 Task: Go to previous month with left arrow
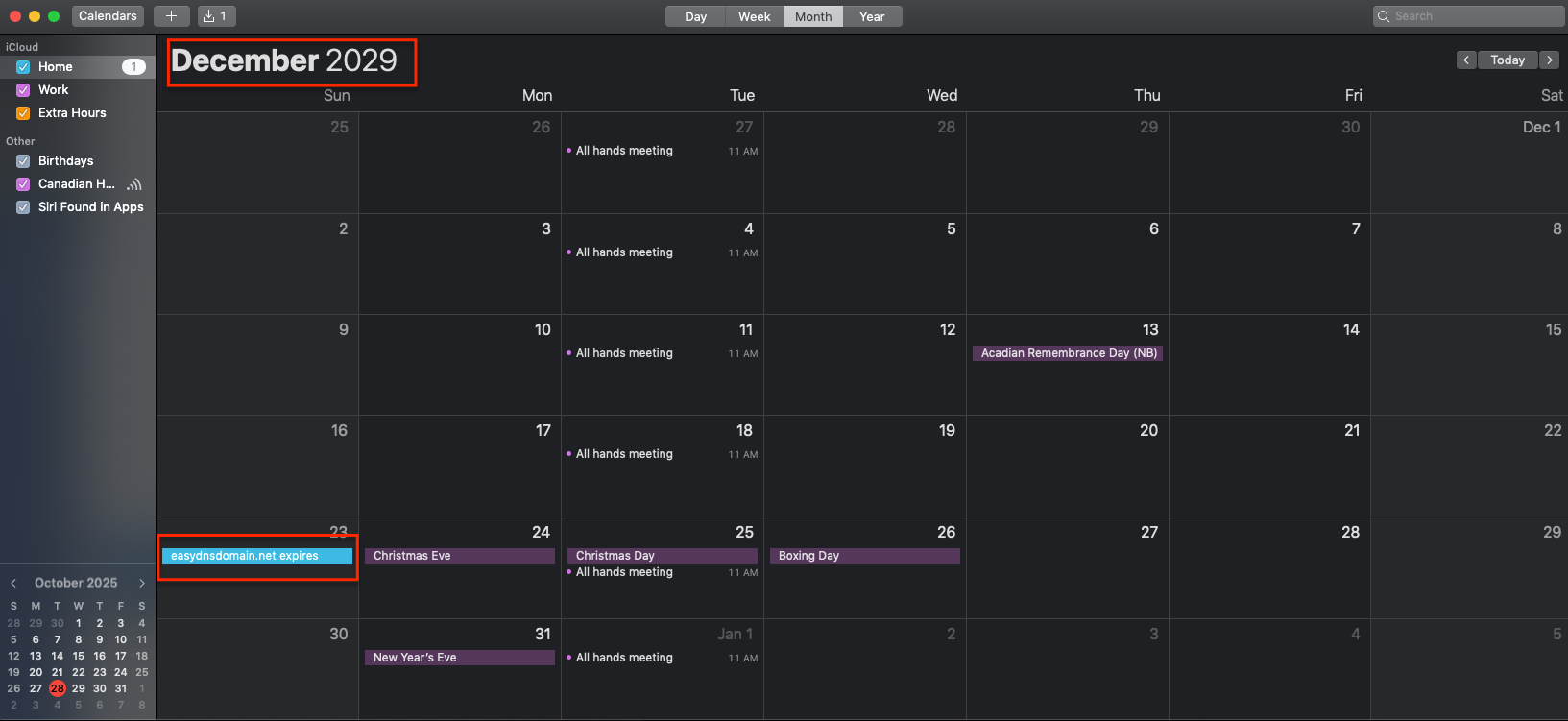1466,60
